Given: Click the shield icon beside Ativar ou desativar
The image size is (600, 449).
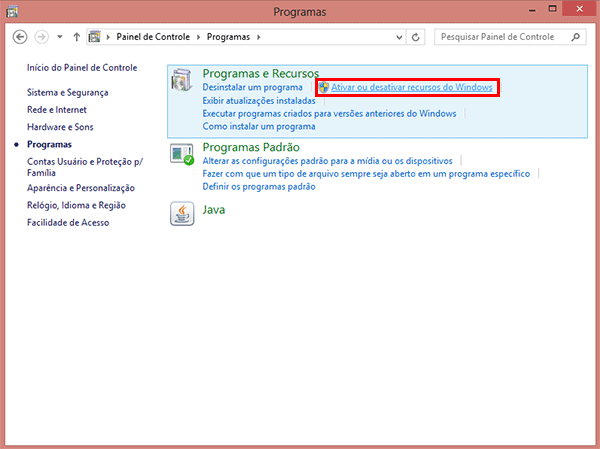Looking at the screenshot, I should [x=323, y=88].
